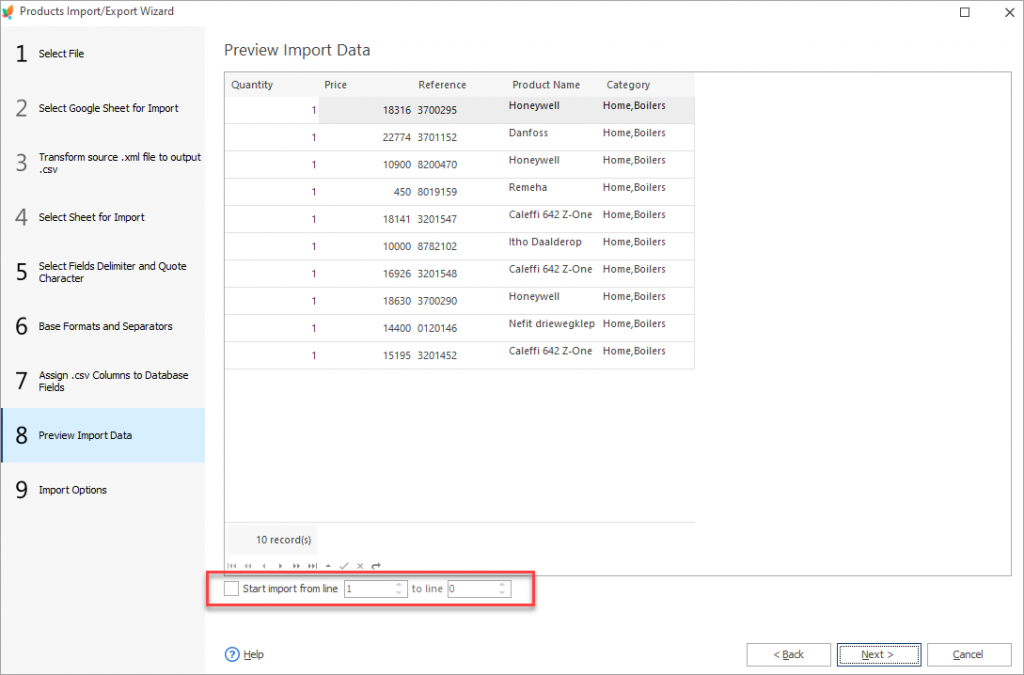Increment the start line spinner value
Screen dimensions: 1024x675
tap(398, 584)
